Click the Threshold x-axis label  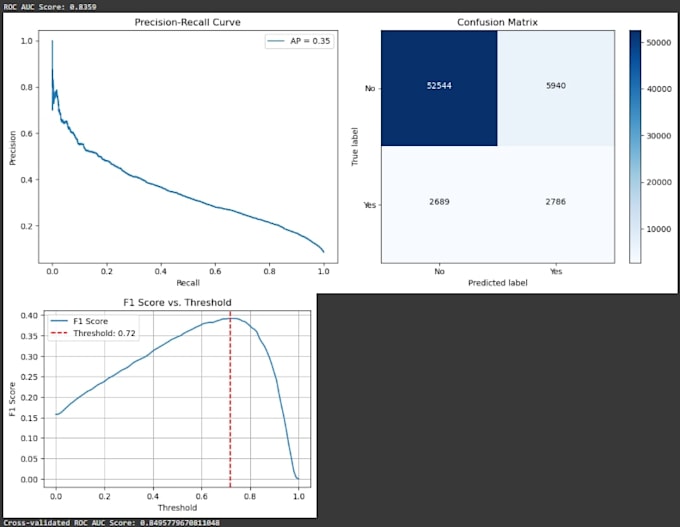pyautogui.click(x=177, y=507)
